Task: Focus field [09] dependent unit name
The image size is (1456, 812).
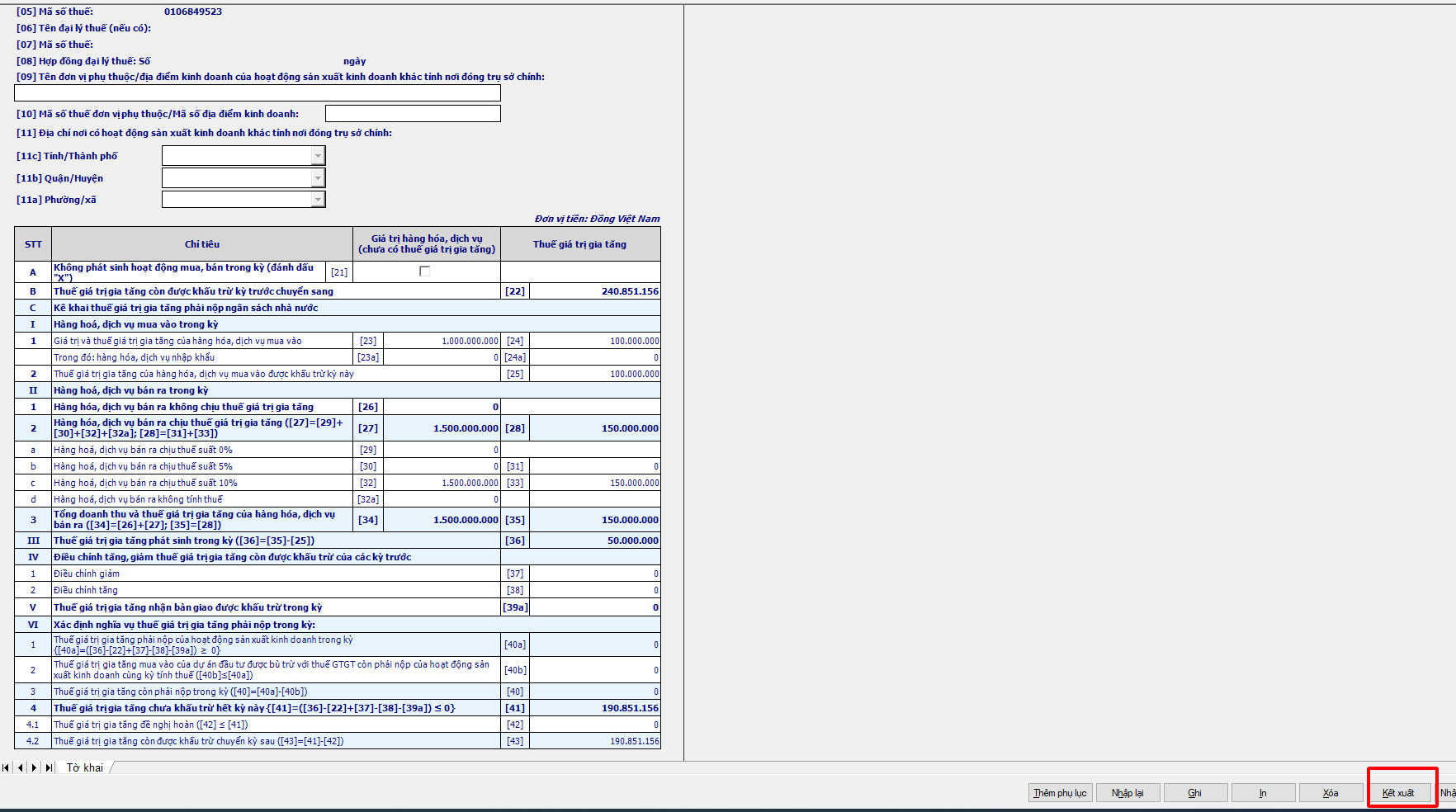Action: [x=258, y=93]
